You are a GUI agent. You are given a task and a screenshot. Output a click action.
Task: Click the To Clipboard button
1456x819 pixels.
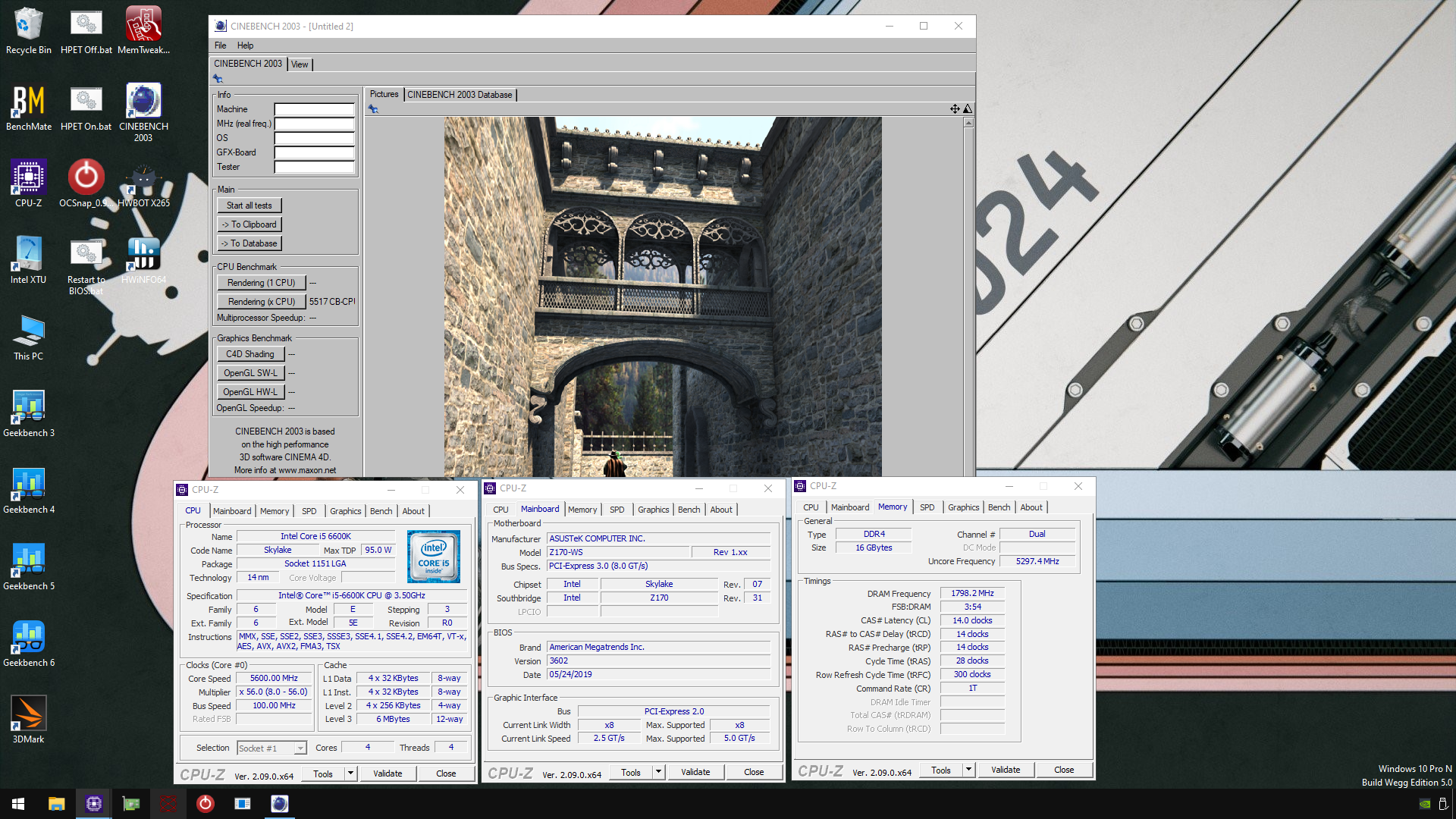249,224
